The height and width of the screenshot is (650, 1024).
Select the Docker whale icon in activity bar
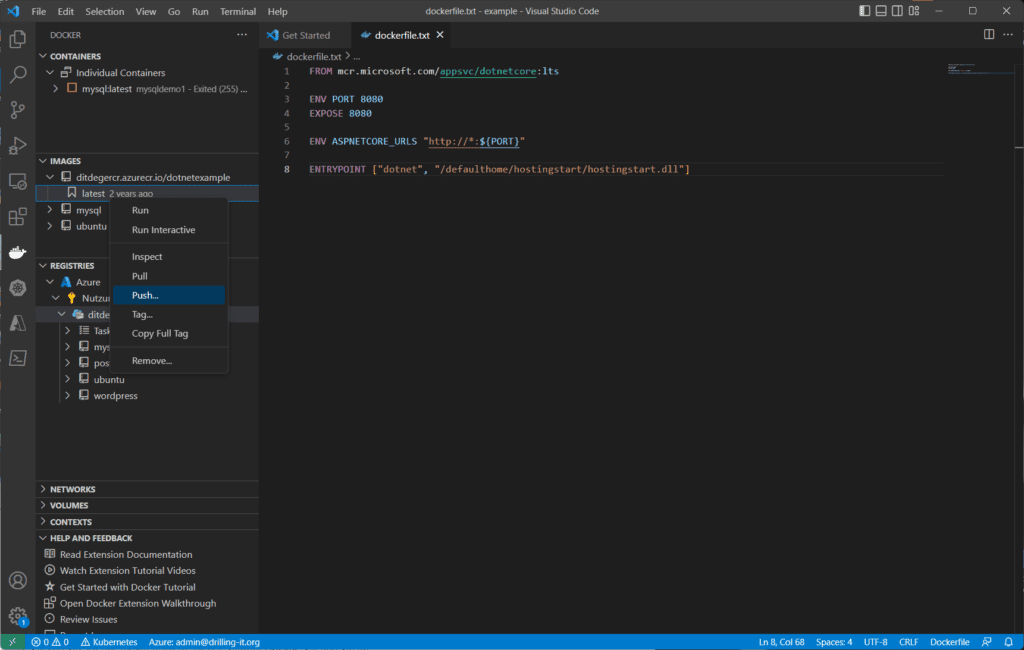pyautogui.click(x=18, y=252)
